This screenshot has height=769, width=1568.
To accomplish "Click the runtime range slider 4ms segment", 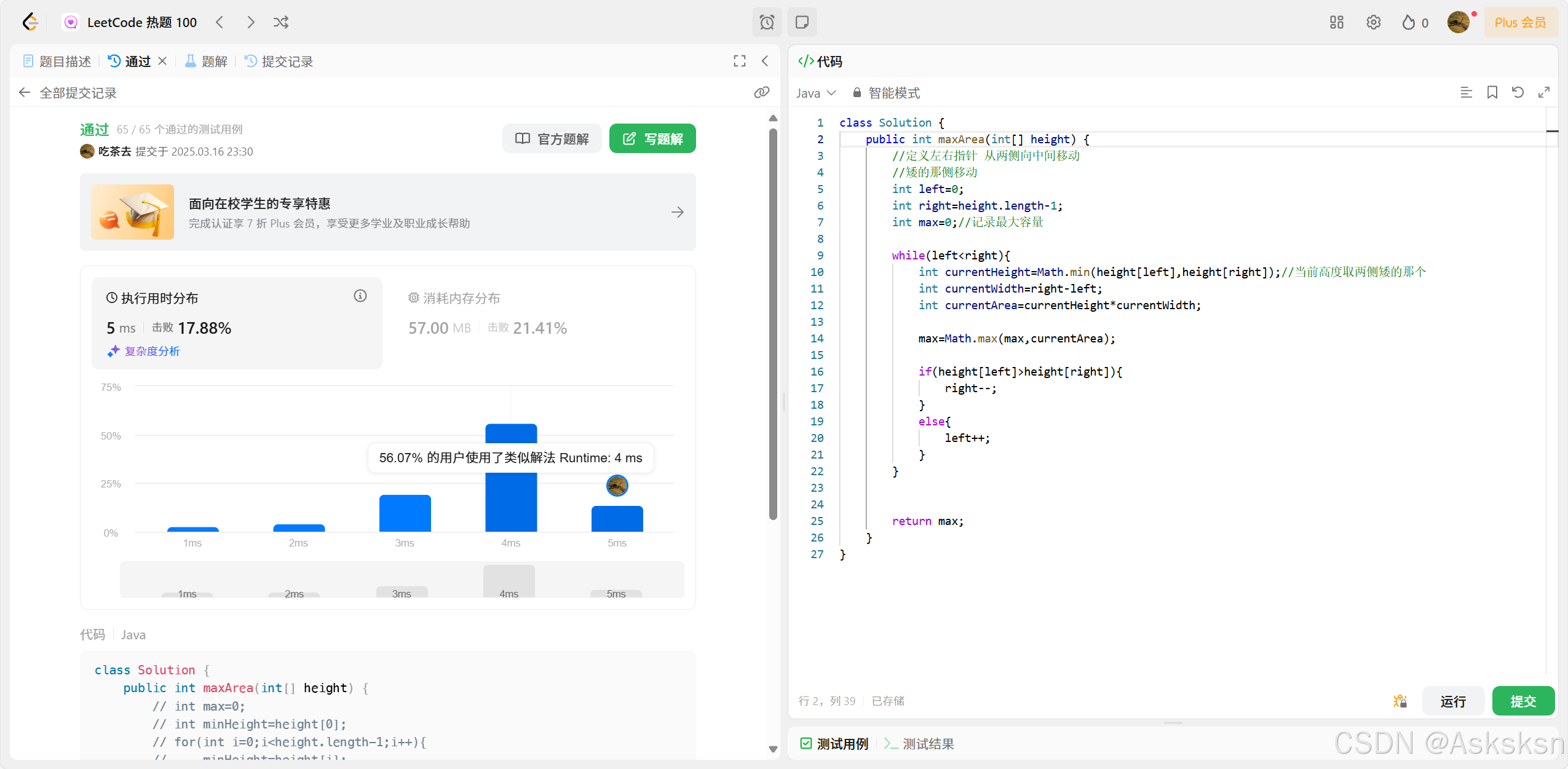I will (x=509, y=582).
